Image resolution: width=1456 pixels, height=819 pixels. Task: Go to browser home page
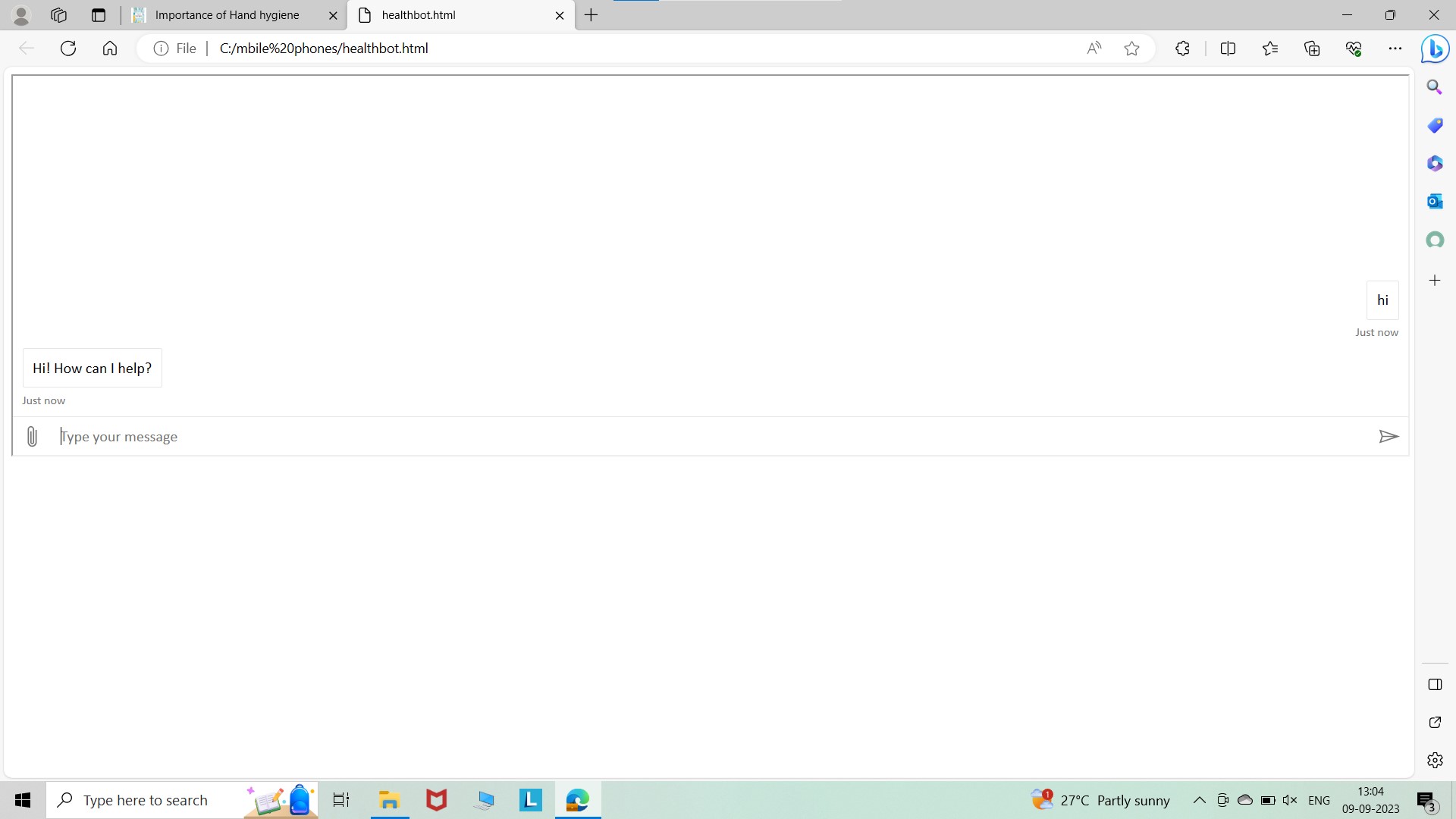(110, 49)
